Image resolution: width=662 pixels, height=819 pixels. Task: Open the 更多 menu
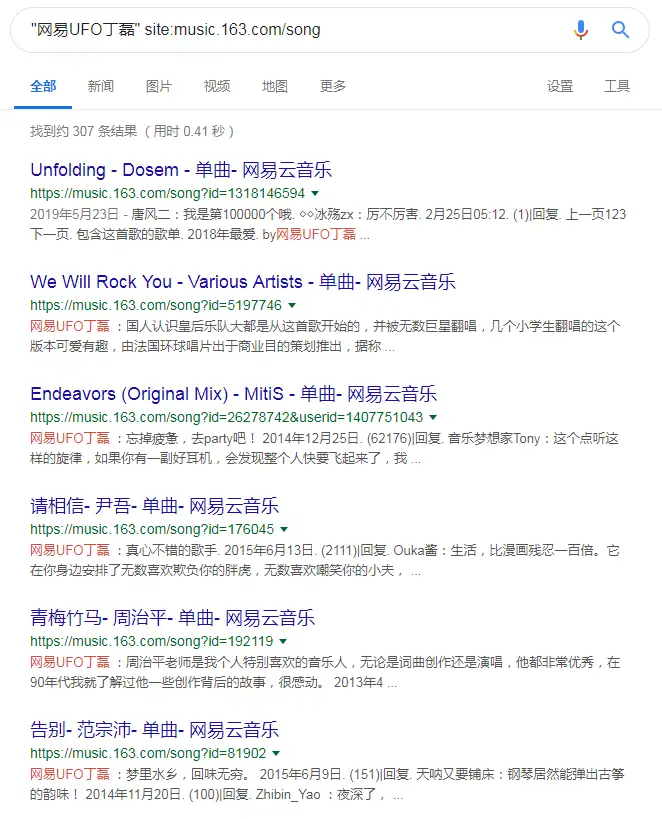(333, 86)
